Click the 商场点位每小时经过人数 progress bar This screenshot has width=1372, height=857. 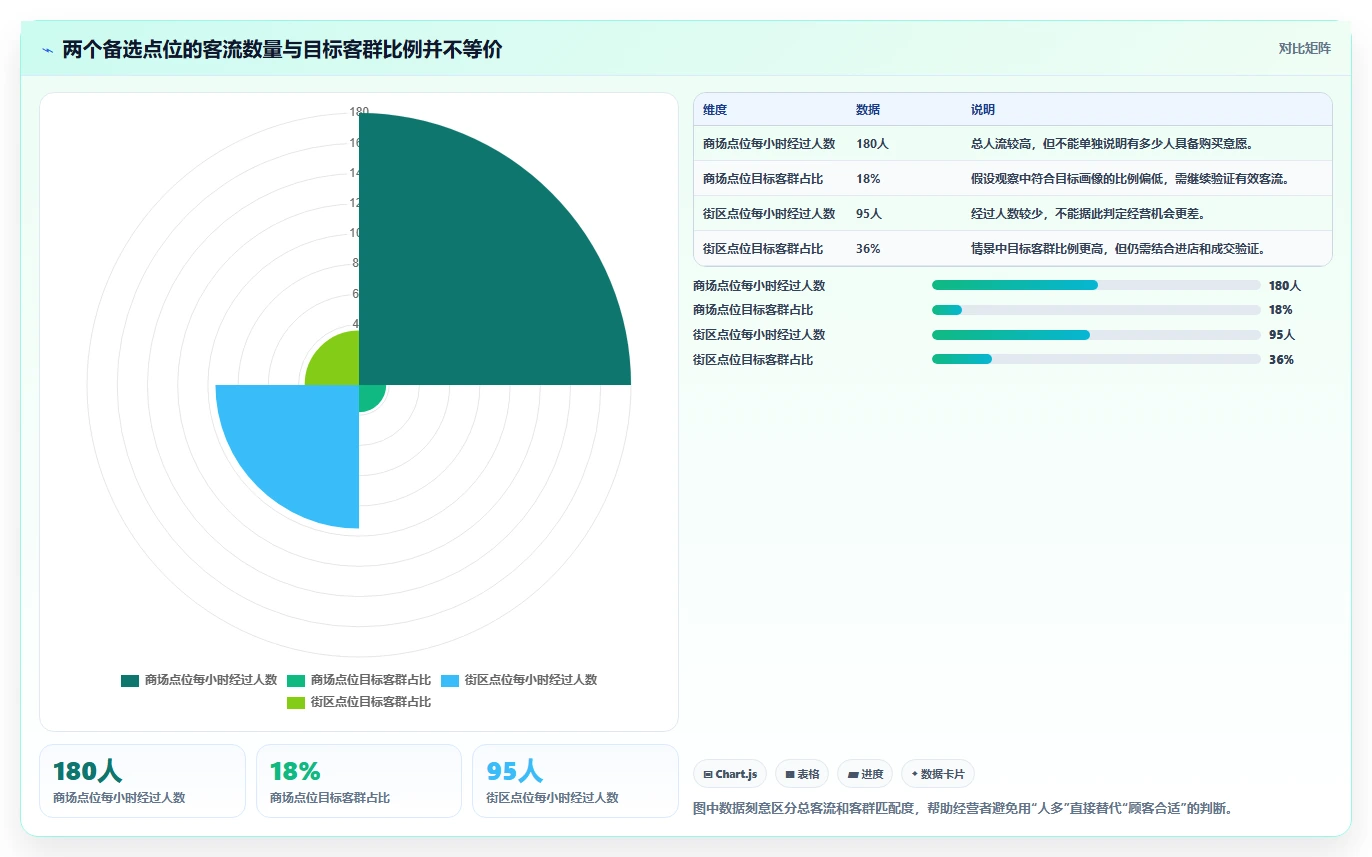(1096, 285)
